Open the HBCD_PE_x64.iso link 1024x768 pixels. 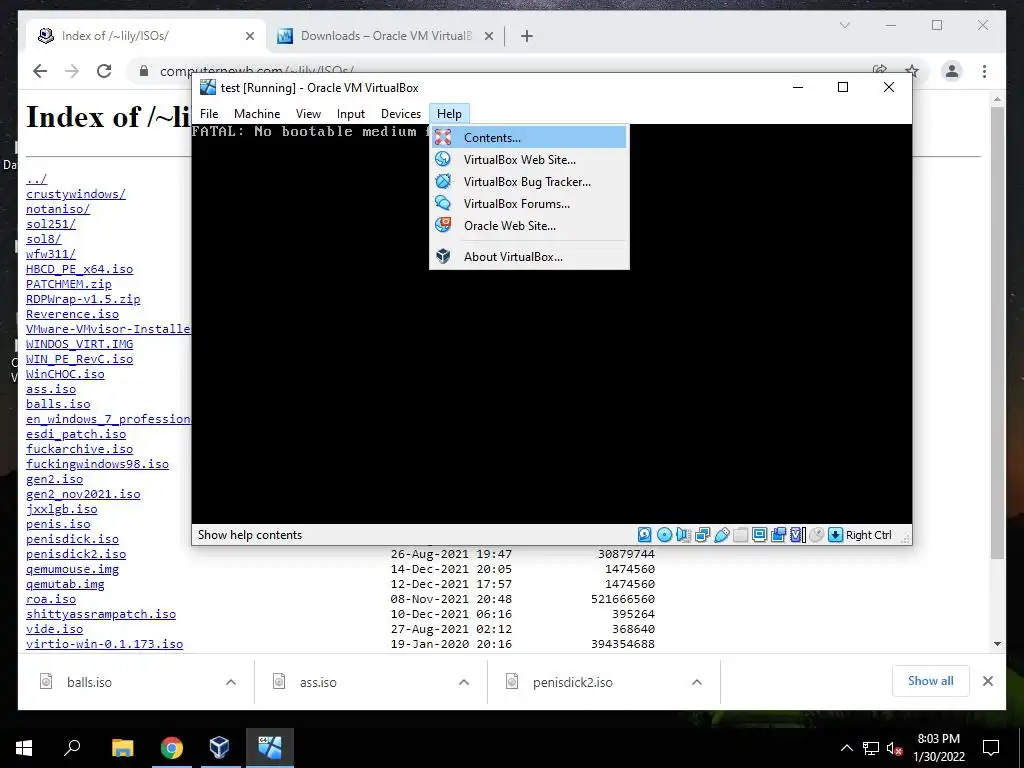tap(80, 269)
